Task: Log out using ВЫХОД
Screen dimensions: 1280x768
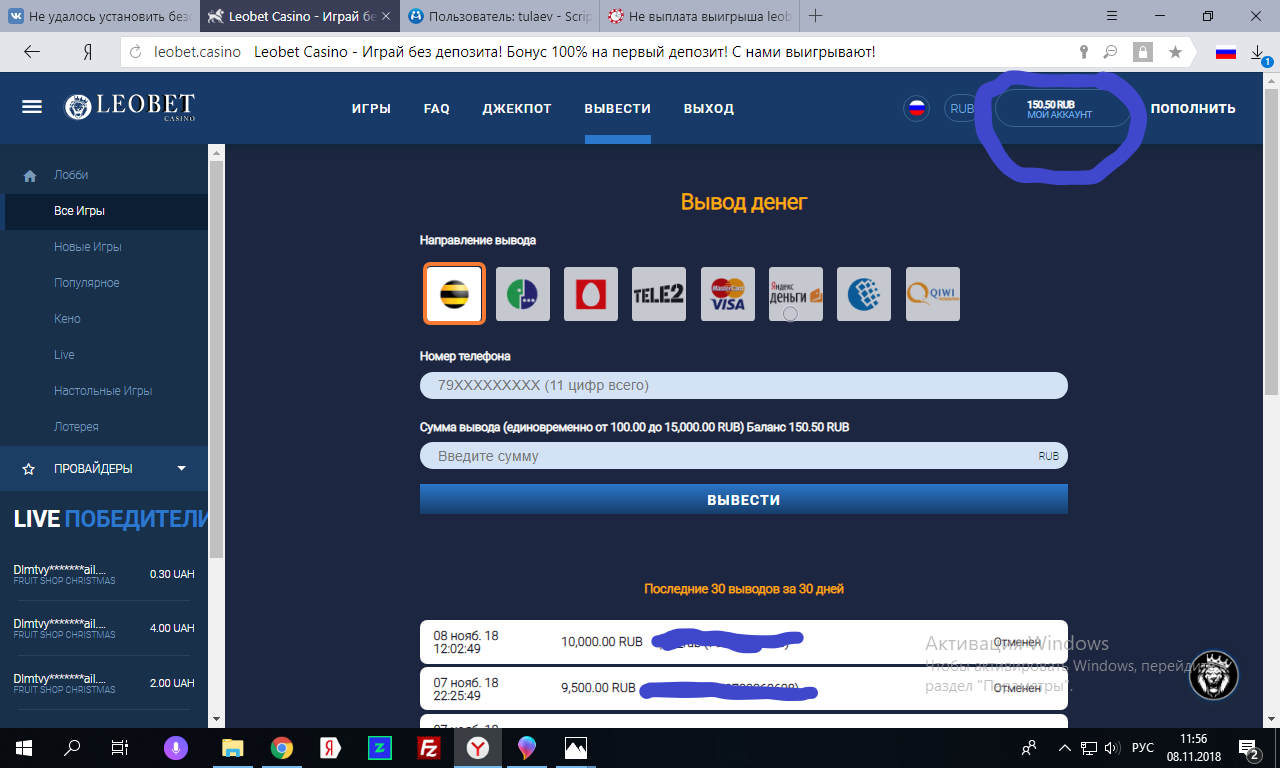Action: pyautogui.click(x=709, y=108)
